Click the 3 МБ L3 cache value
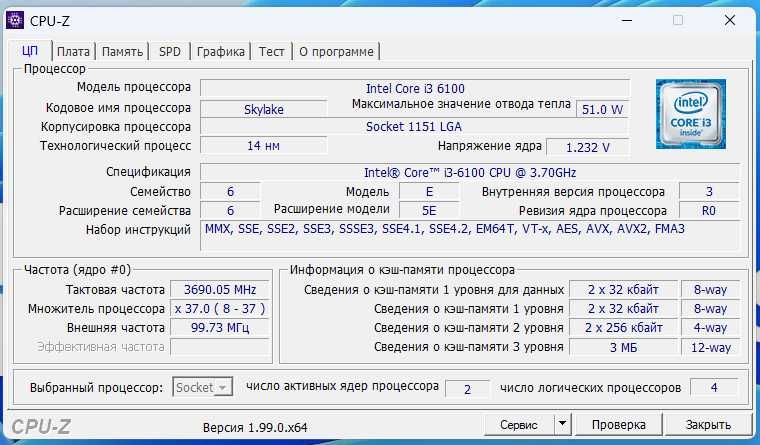 pyautogui.click(x=623, y=347)
